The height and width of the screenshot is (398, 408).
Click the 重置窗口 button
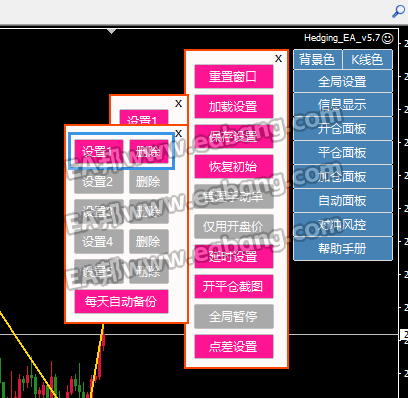234,77
